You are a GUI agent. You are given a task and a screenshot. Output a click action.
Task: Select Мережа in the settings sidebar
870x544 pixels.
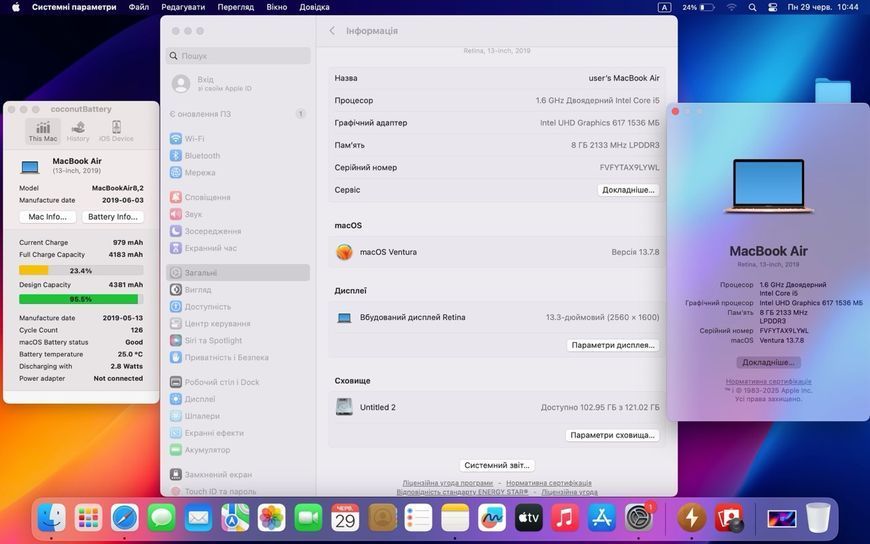pos(238,173)
